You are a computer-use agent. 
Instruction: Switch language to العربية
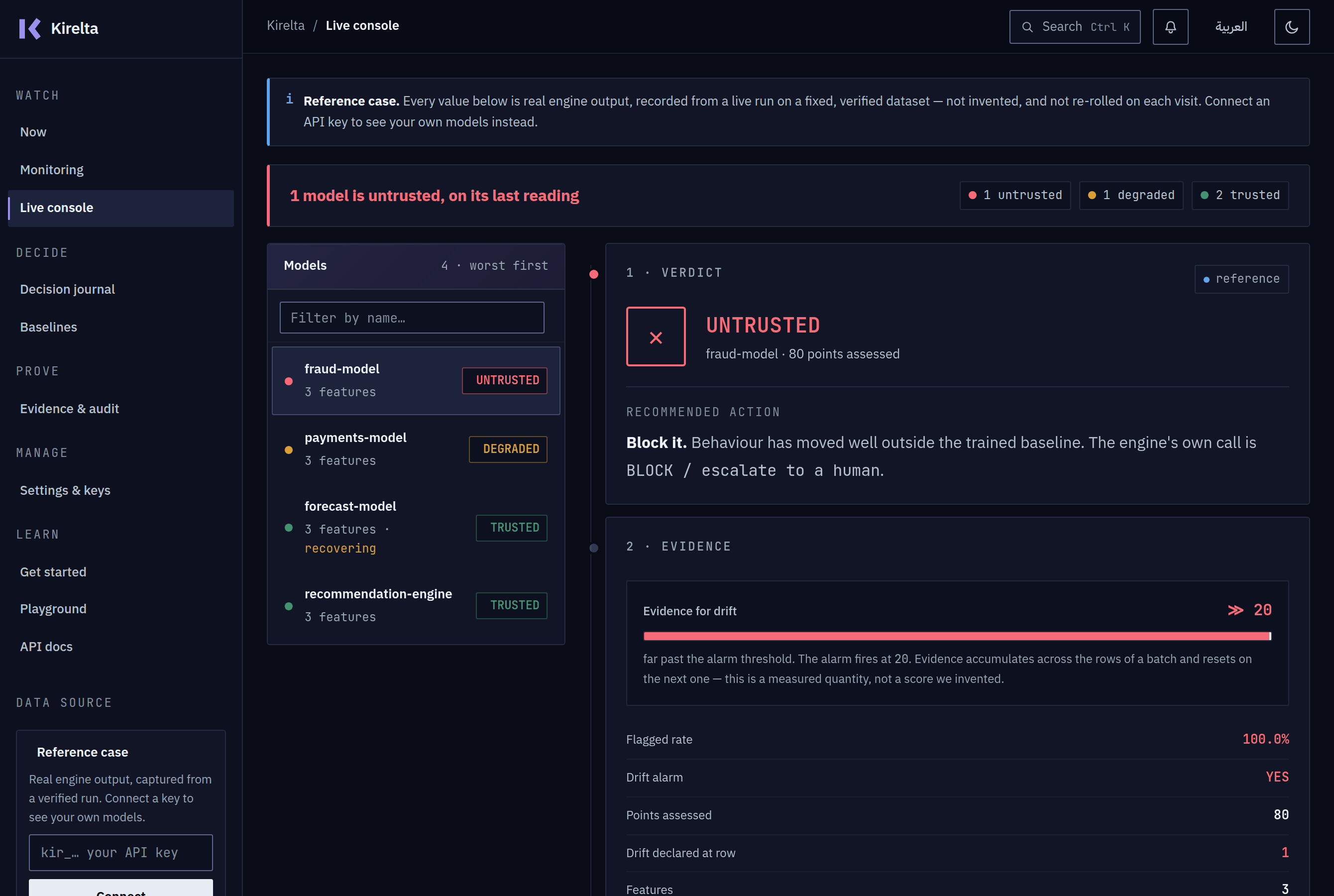coord(1230,27)
